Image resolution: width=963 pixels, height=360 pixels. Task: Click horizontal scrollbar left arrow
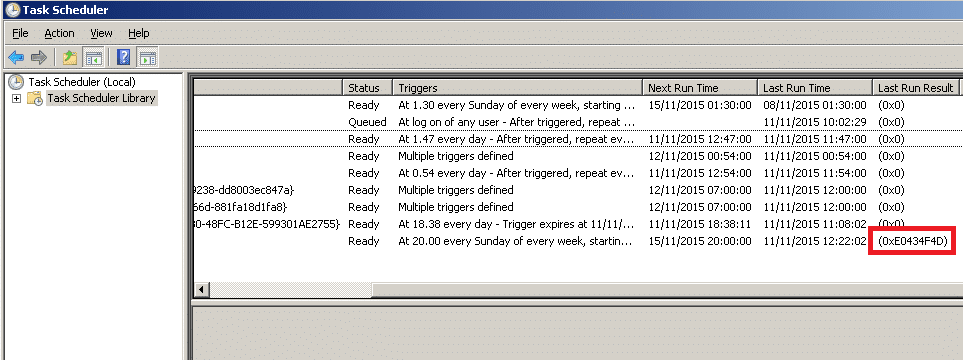tap(202, 289)
